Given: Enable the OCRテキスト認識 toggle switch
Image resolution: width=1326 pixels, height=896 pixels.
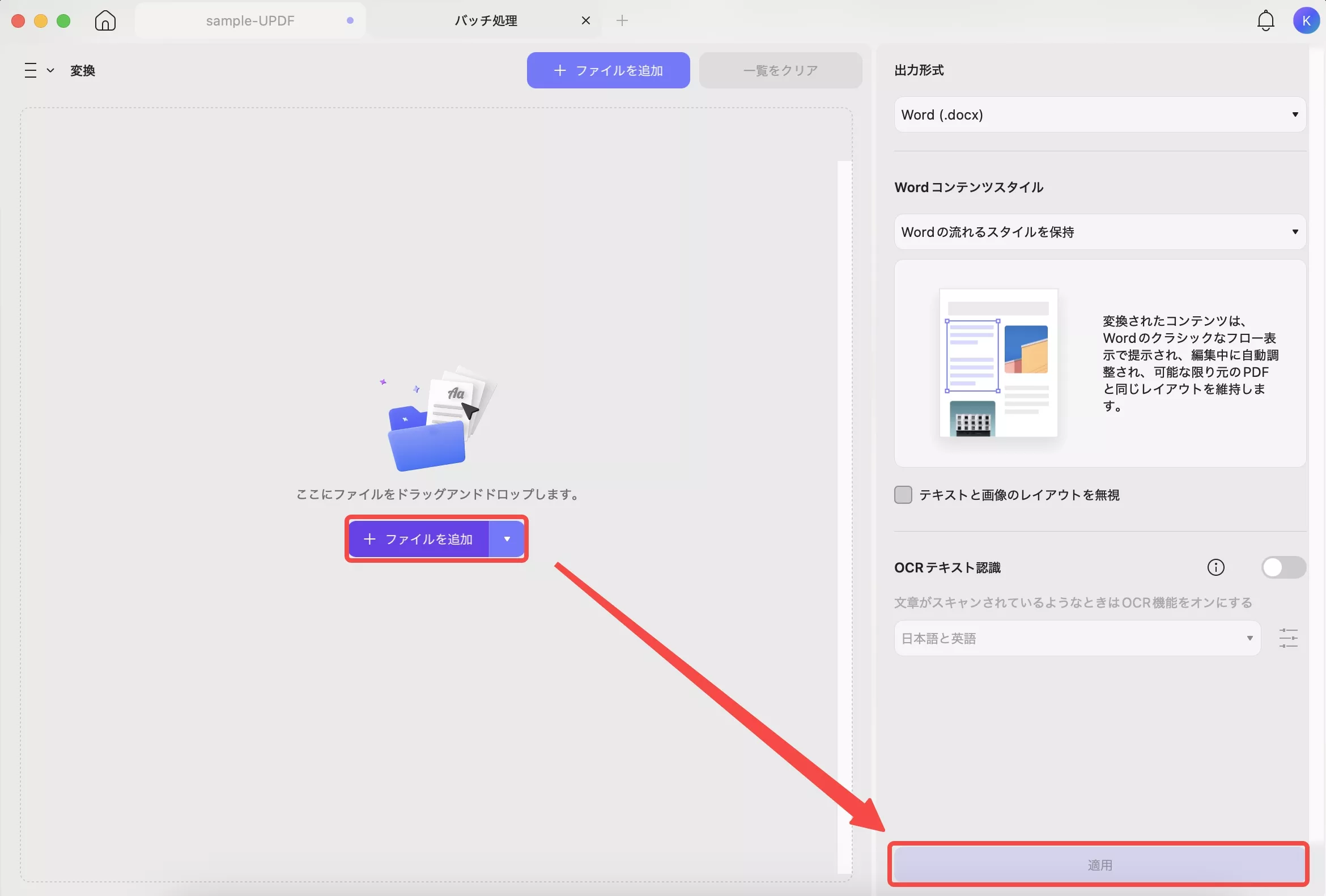Looking at the screenshot, I should pyautogui.click(x=1282, y=567).
